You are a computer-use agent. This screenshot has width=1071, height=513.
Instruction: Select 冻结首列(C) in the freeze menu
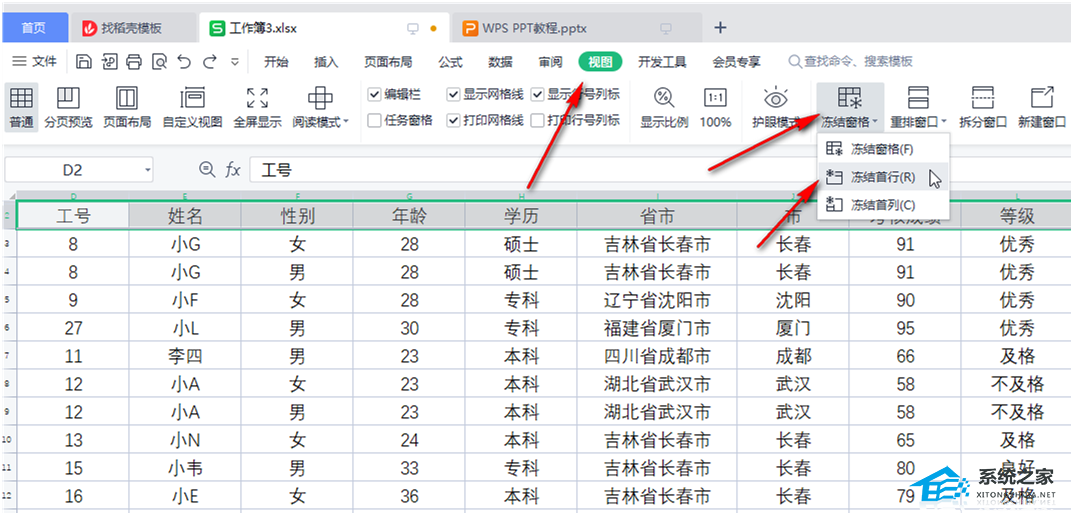pos(881,205)
